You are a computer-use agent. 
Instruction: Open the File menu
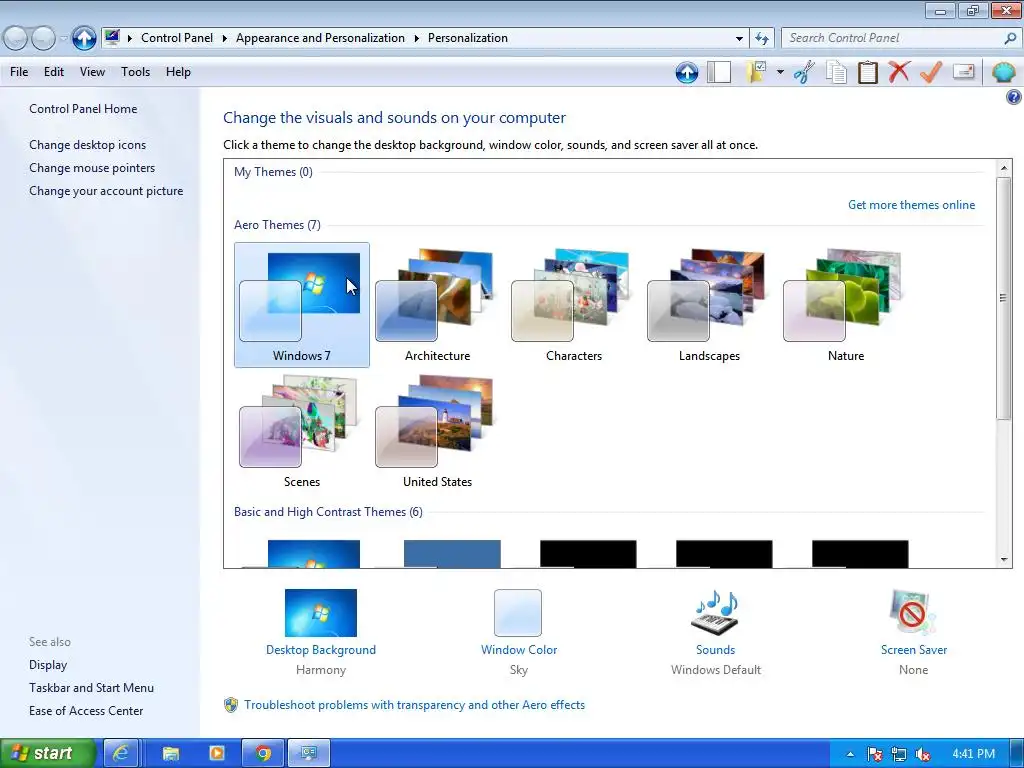19,72
